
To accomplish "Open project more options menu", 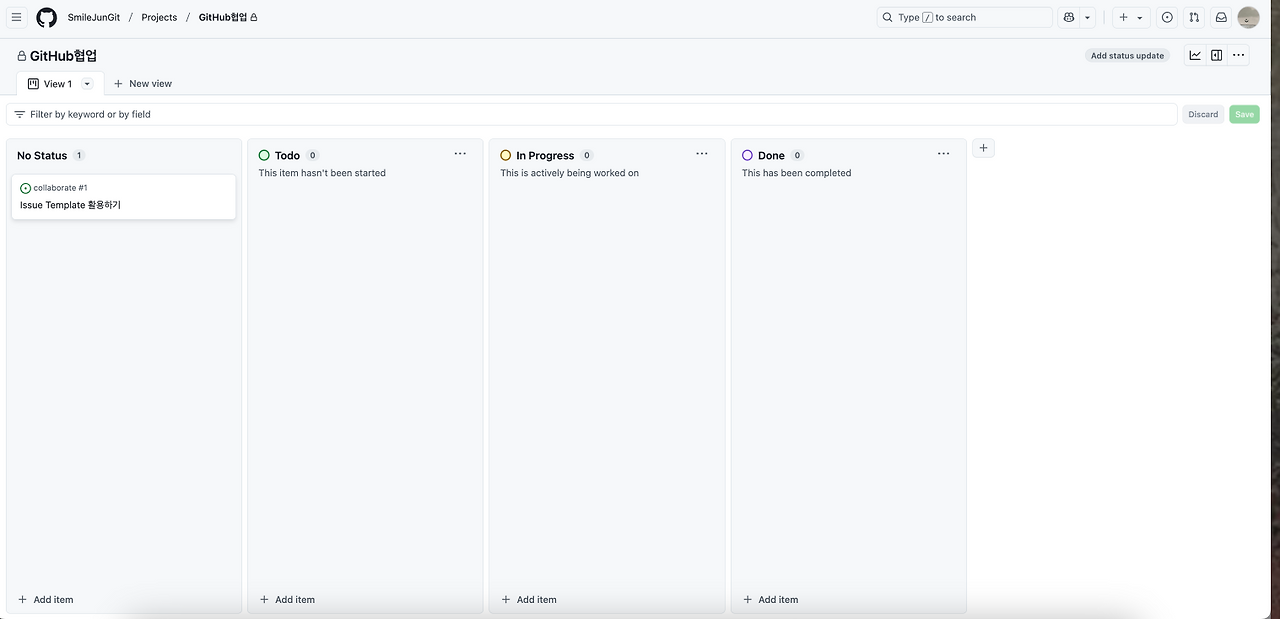I will pyautogui.click(x=1239, y=55).
